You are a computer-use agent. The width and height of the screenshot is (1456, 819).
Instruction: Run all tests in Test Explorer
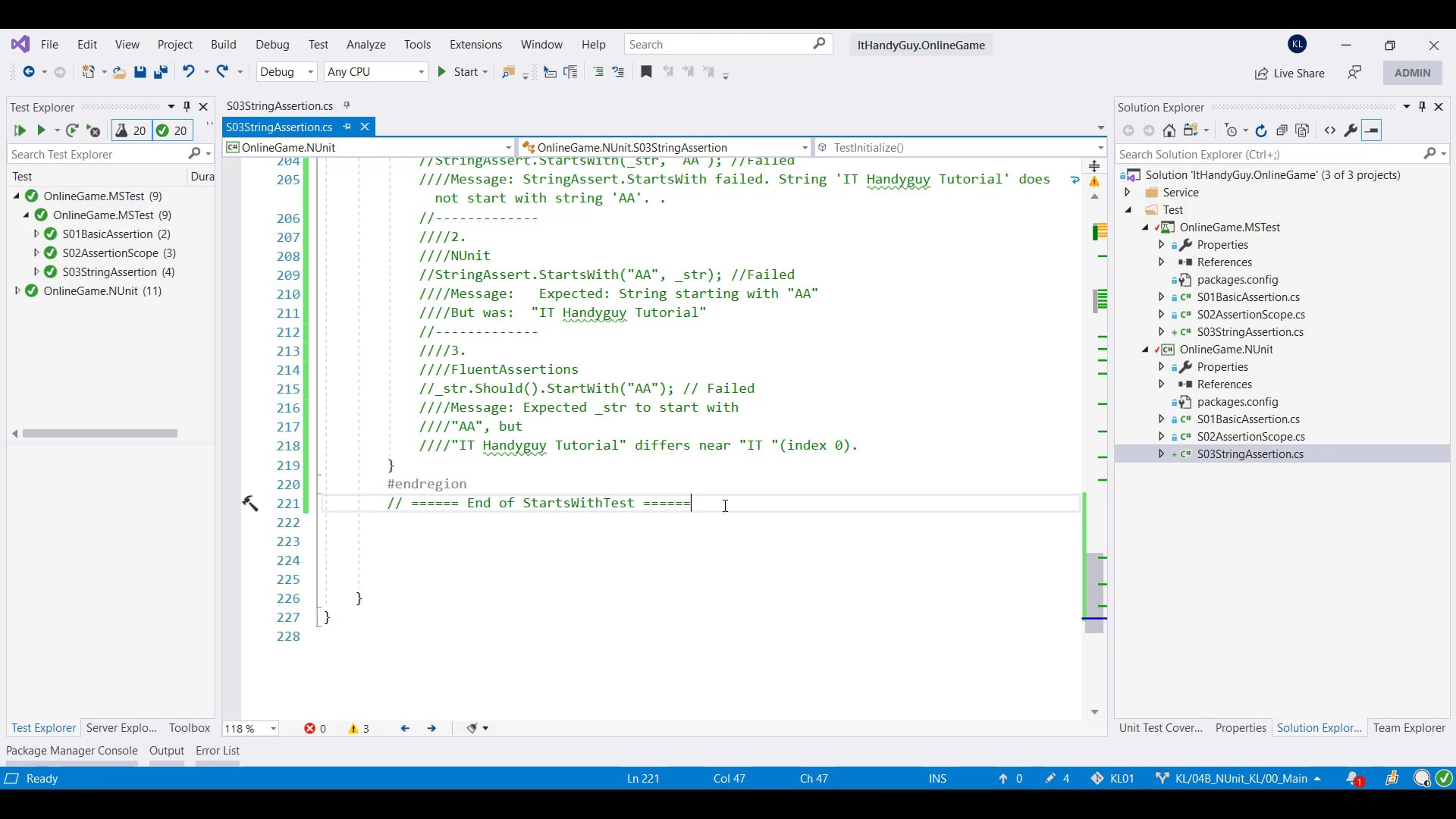[x=19, y=130]
